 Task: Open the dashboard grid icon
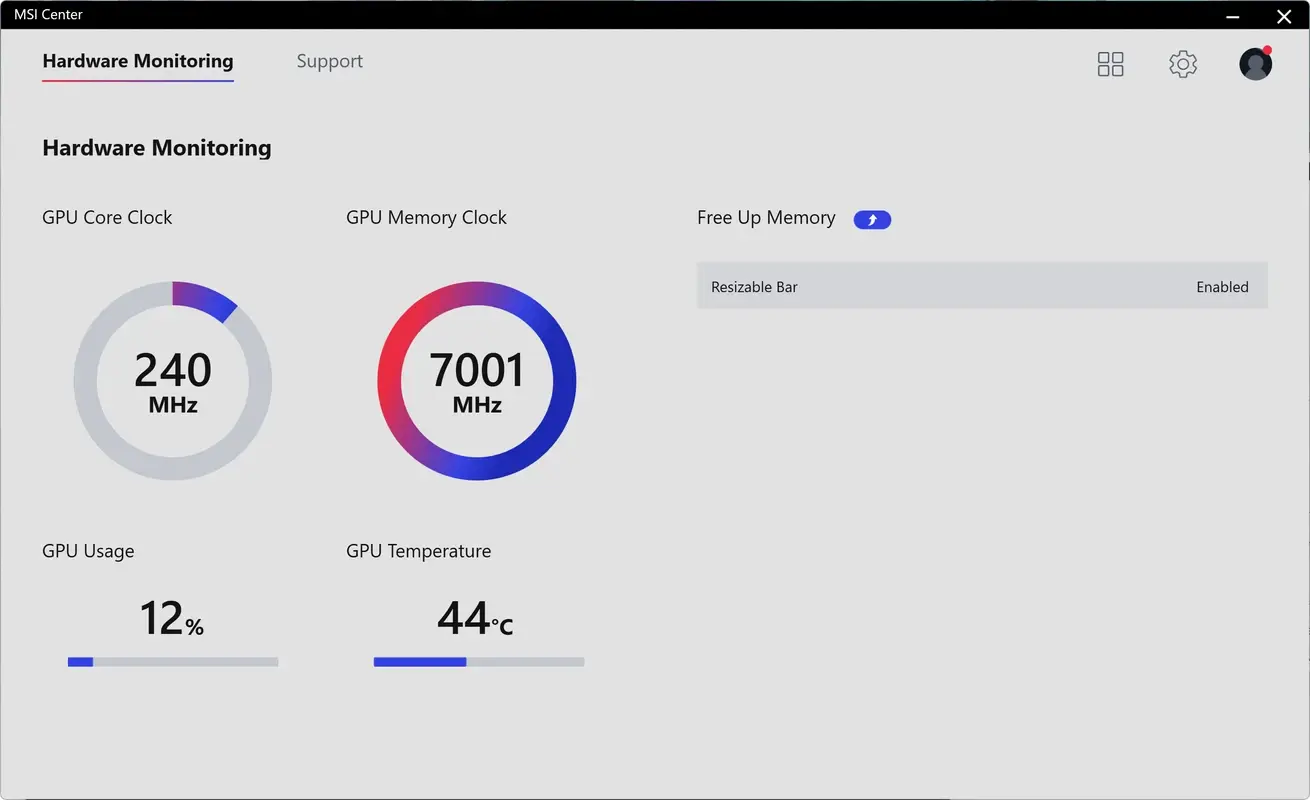point(1110,63)
